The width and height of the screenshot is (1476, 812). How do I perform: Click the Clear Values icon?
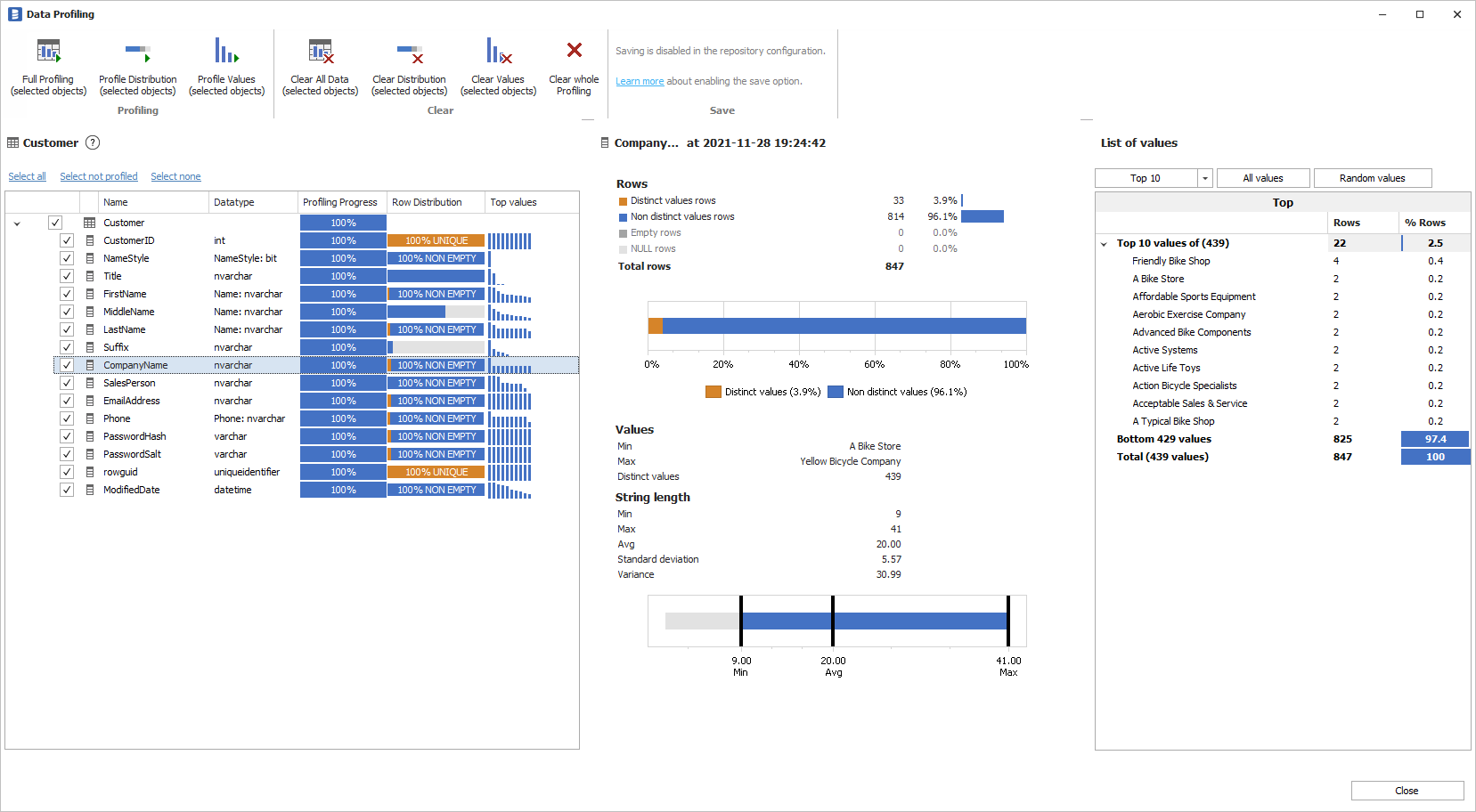[x=498, y=52]
